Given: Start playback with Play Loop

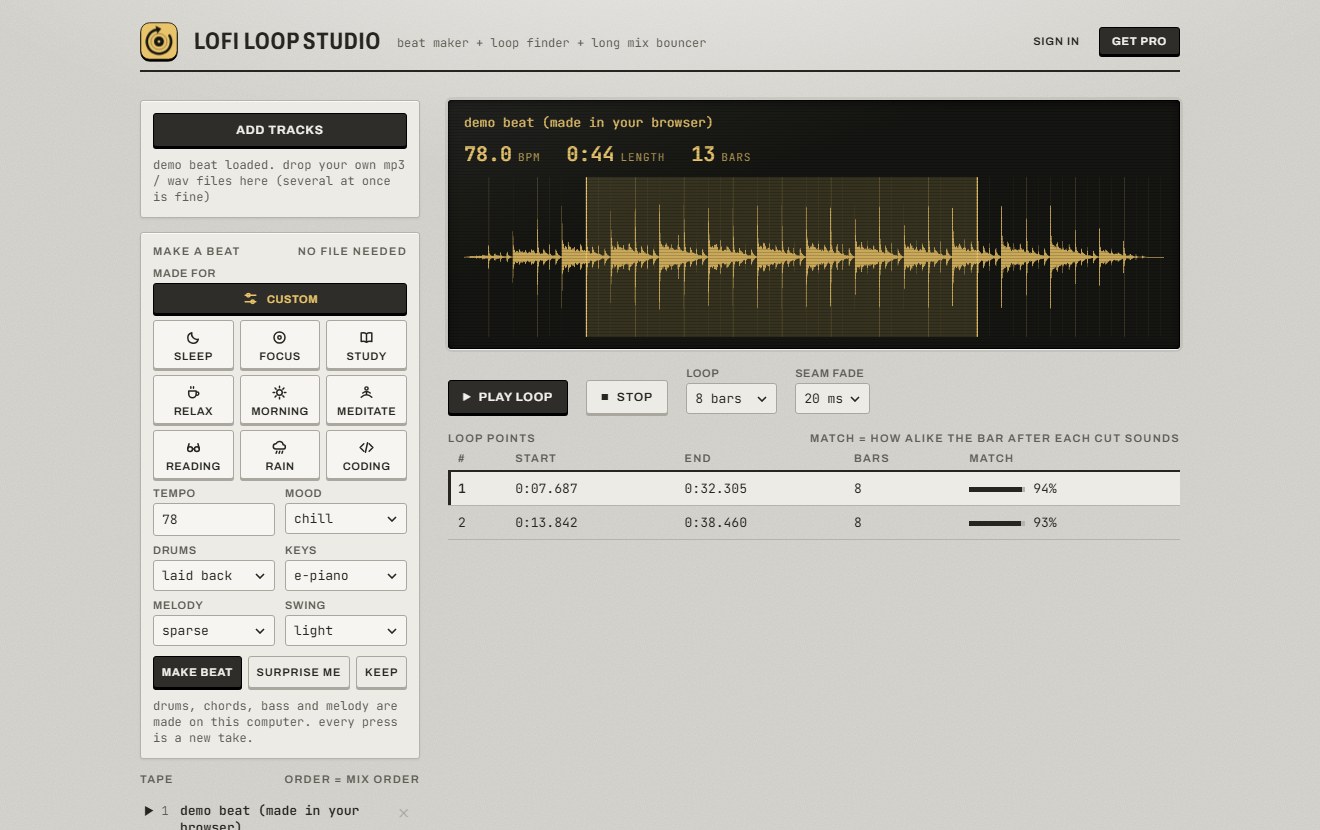Looking at the screenshot, I should (x=507, y=397).
